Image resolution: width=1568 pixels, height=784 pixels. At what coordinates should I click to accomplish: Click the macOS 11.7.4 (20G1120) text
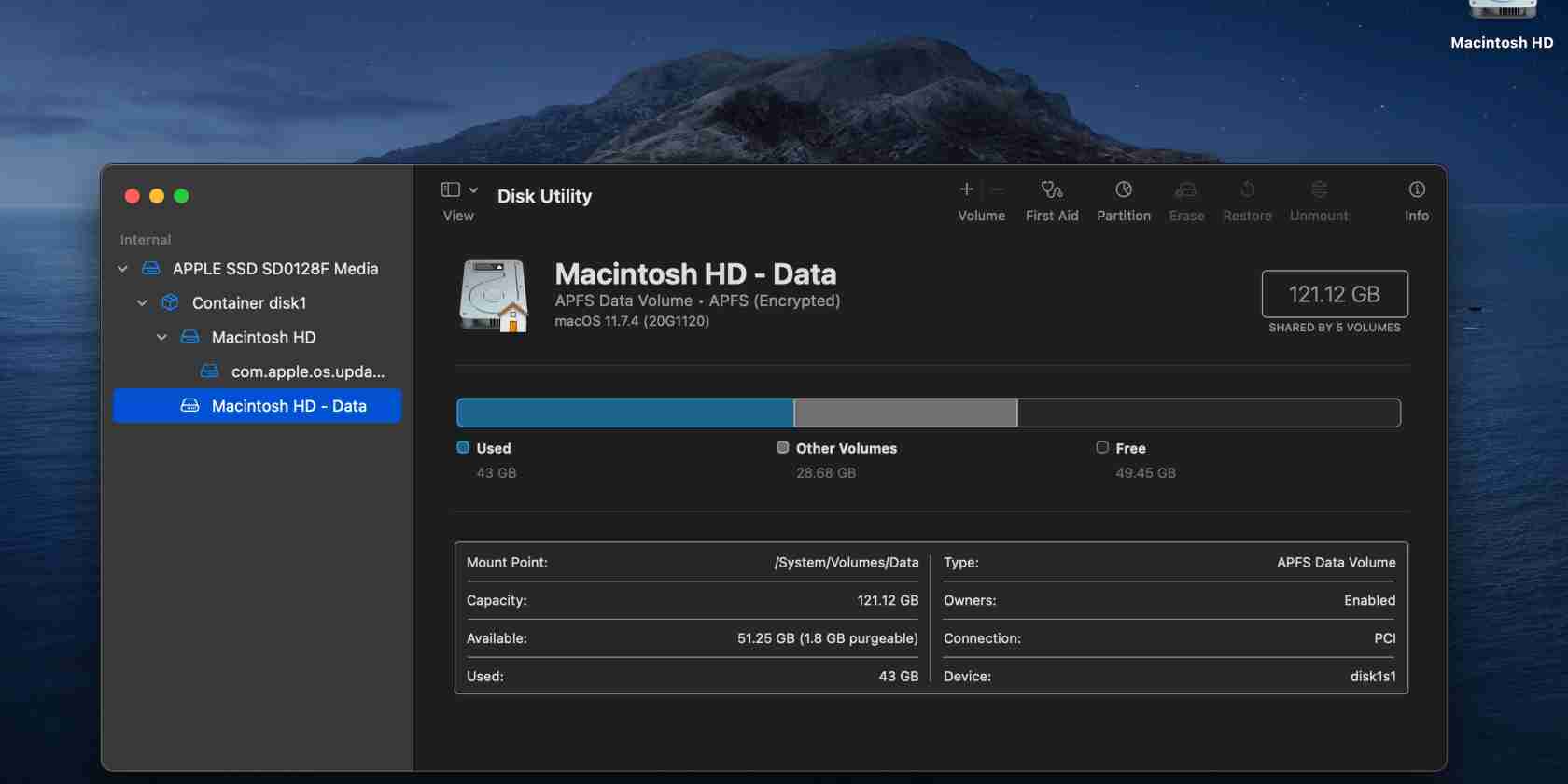point(632,321)
